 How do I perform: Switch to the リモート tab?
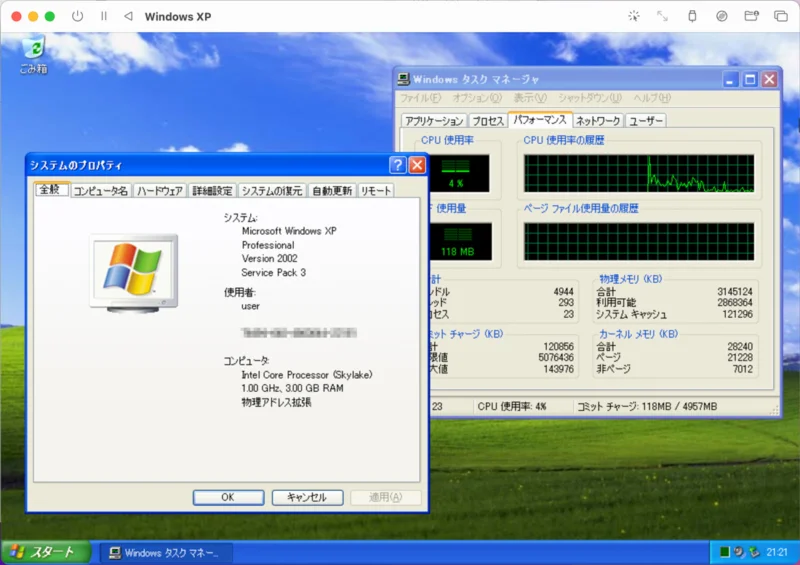coord(376,191)
